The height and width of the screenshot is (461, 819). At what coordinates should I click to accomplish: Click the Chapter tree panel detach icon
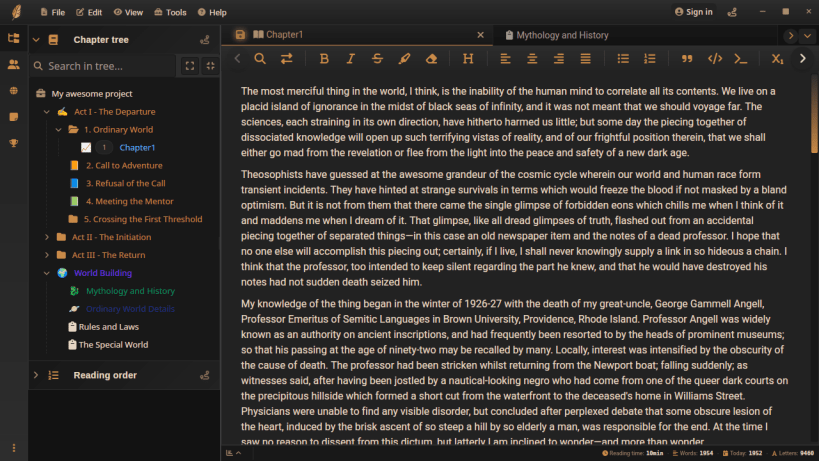[x=205, y=40]
